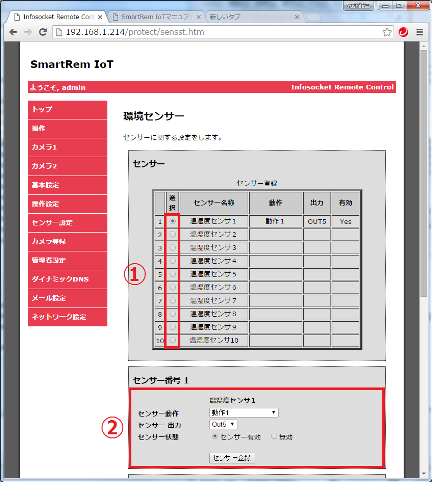Select radio button for sensor row 2
432x482 pixels.
coord(172,234)
